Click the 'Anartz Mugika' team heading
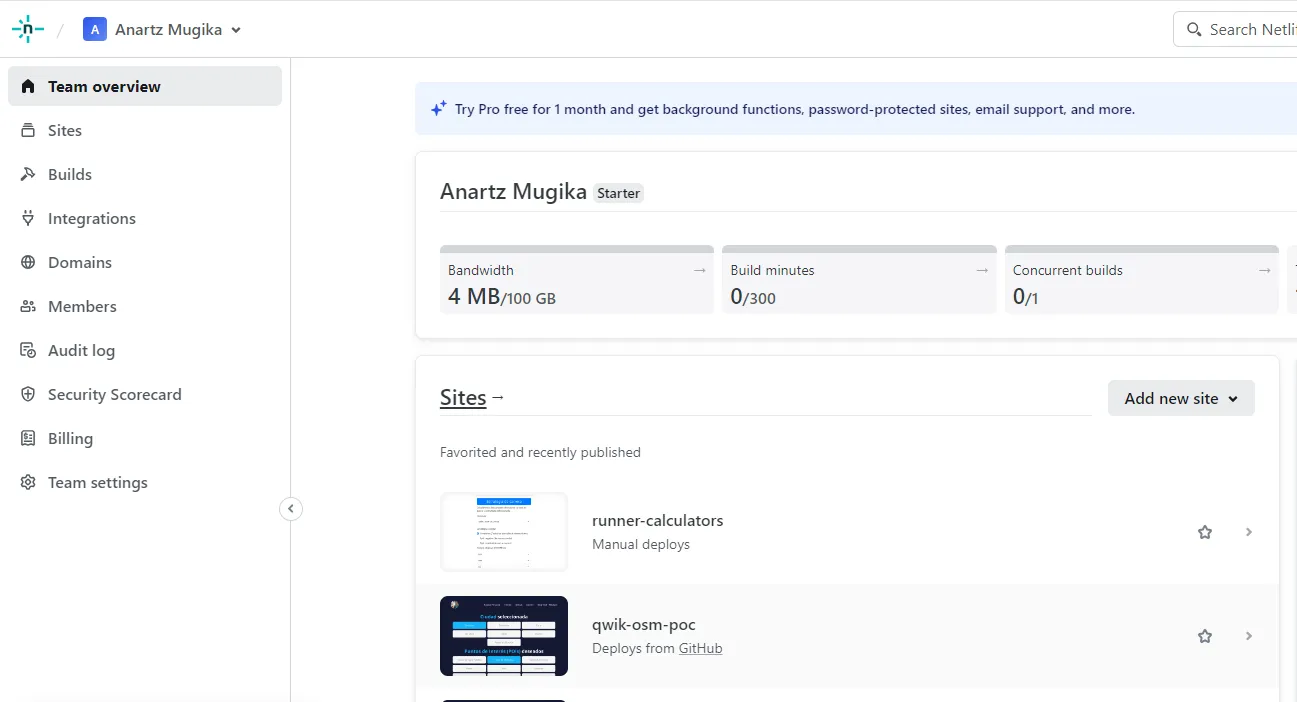Screen dimensions: 1297x702 (x=513, y=192)
